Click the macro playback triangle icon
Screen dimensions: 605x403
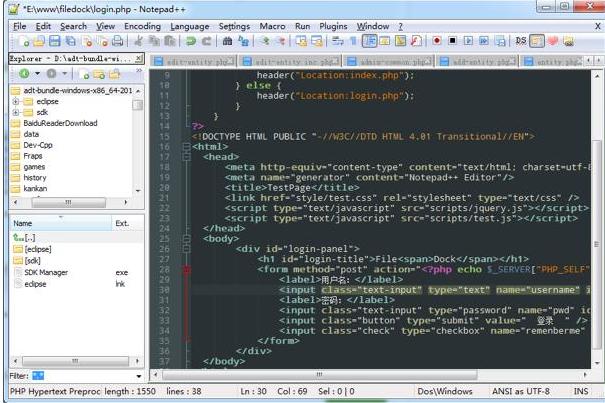pyautogui.click(x=469, y=42)
